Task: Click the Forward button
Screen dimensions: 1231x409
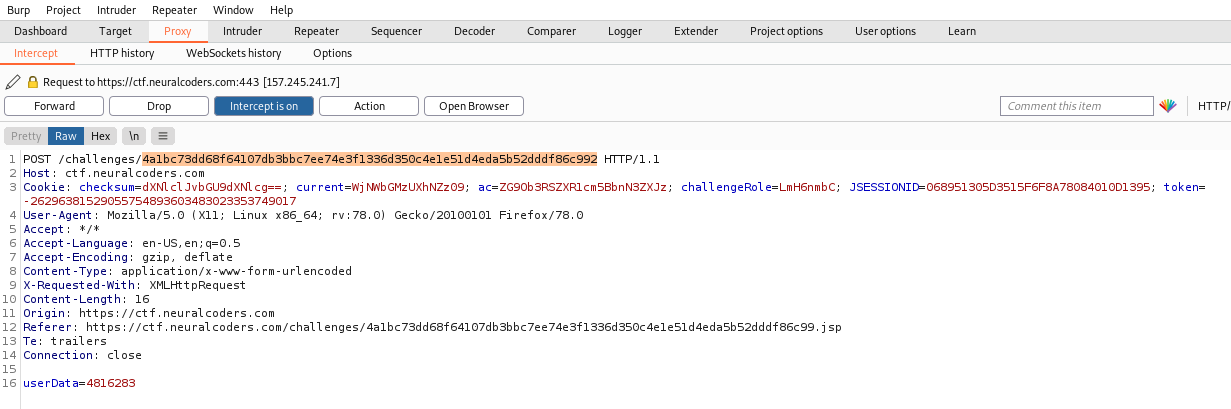Action: pyautogui.click(x=54, y=106)
